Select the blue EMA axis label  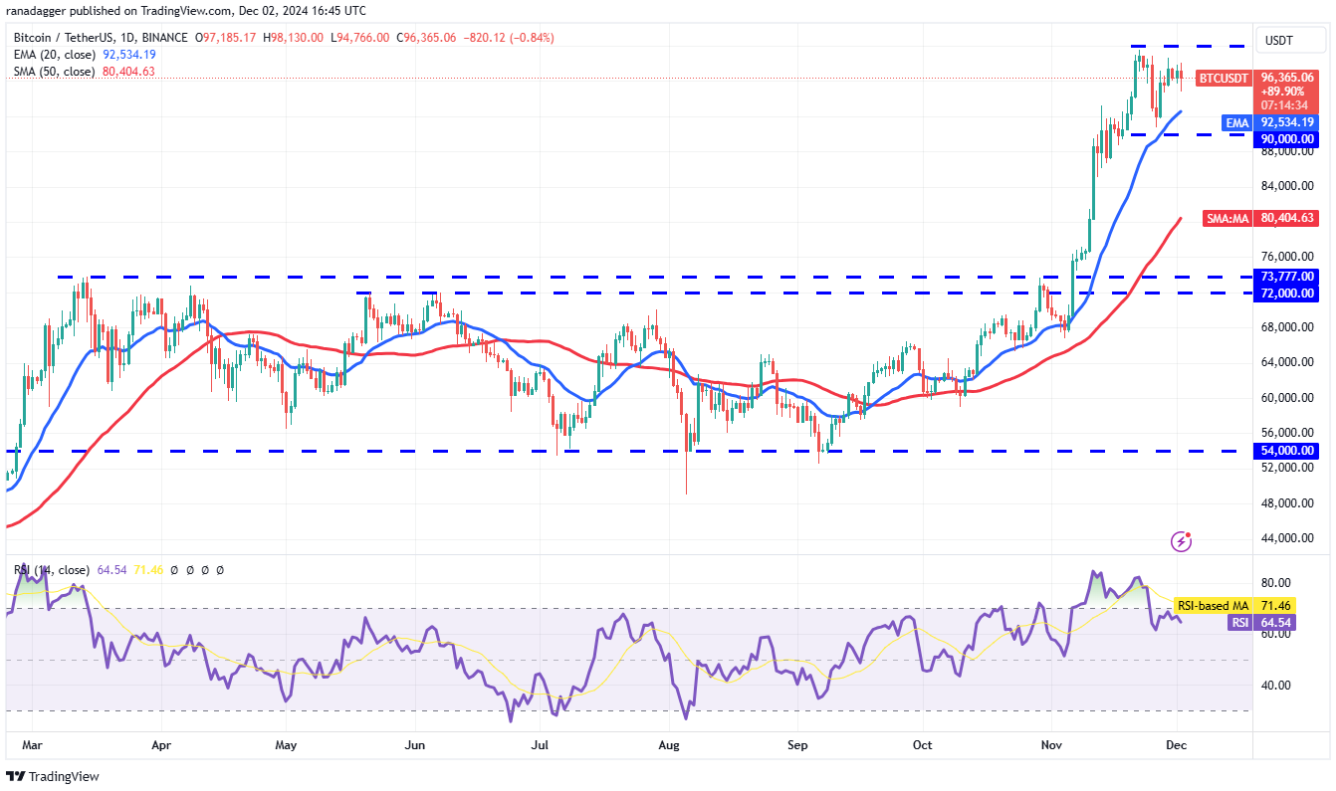point(1237,122)
